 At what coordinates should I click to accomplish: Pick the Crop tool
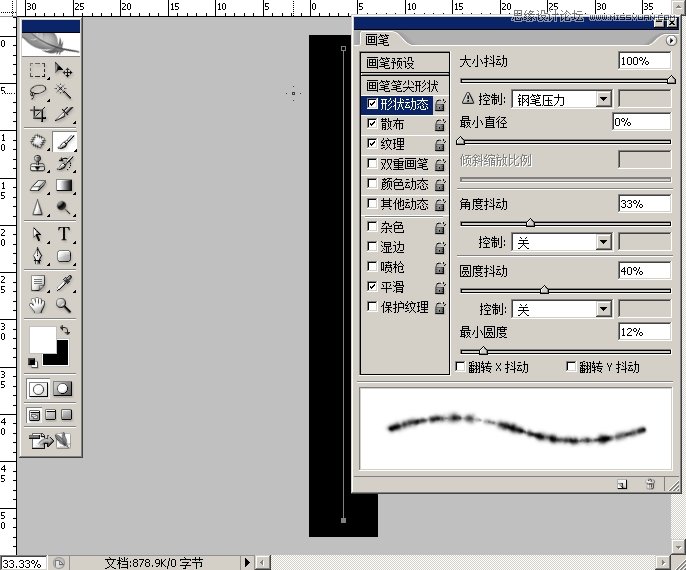click(38, 115)
